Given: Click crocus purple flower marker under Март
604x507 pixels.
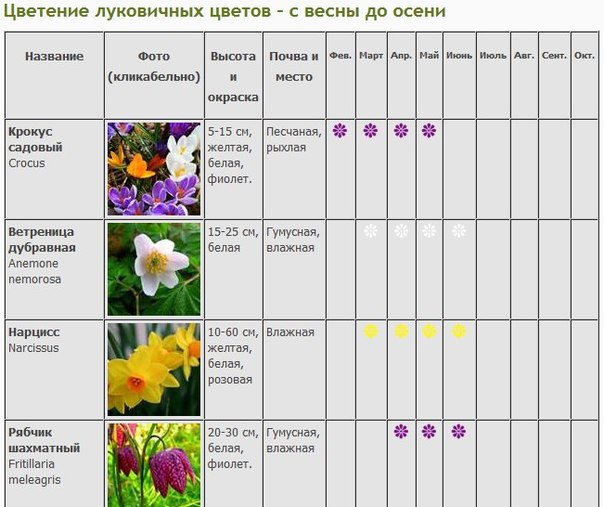Looking at the screenshot, I should [x=371, y=131].
